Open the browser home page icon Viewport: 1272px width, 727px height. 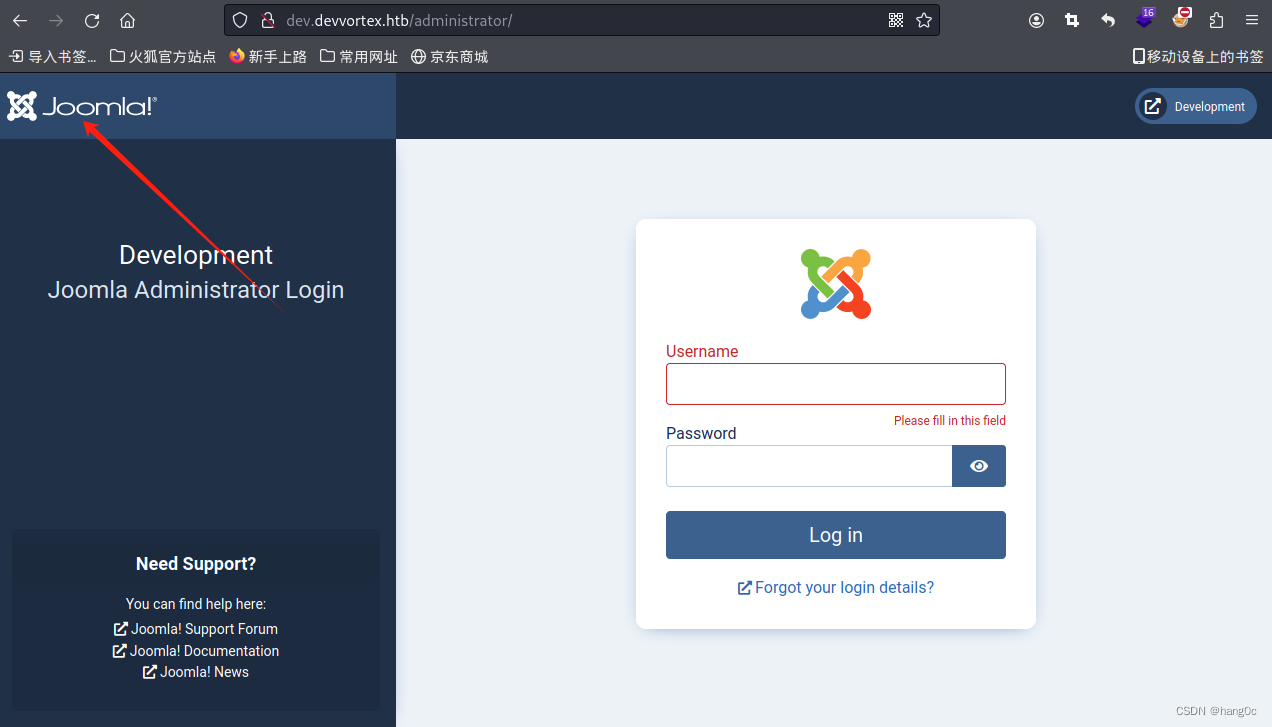click(x=127, y=20)
